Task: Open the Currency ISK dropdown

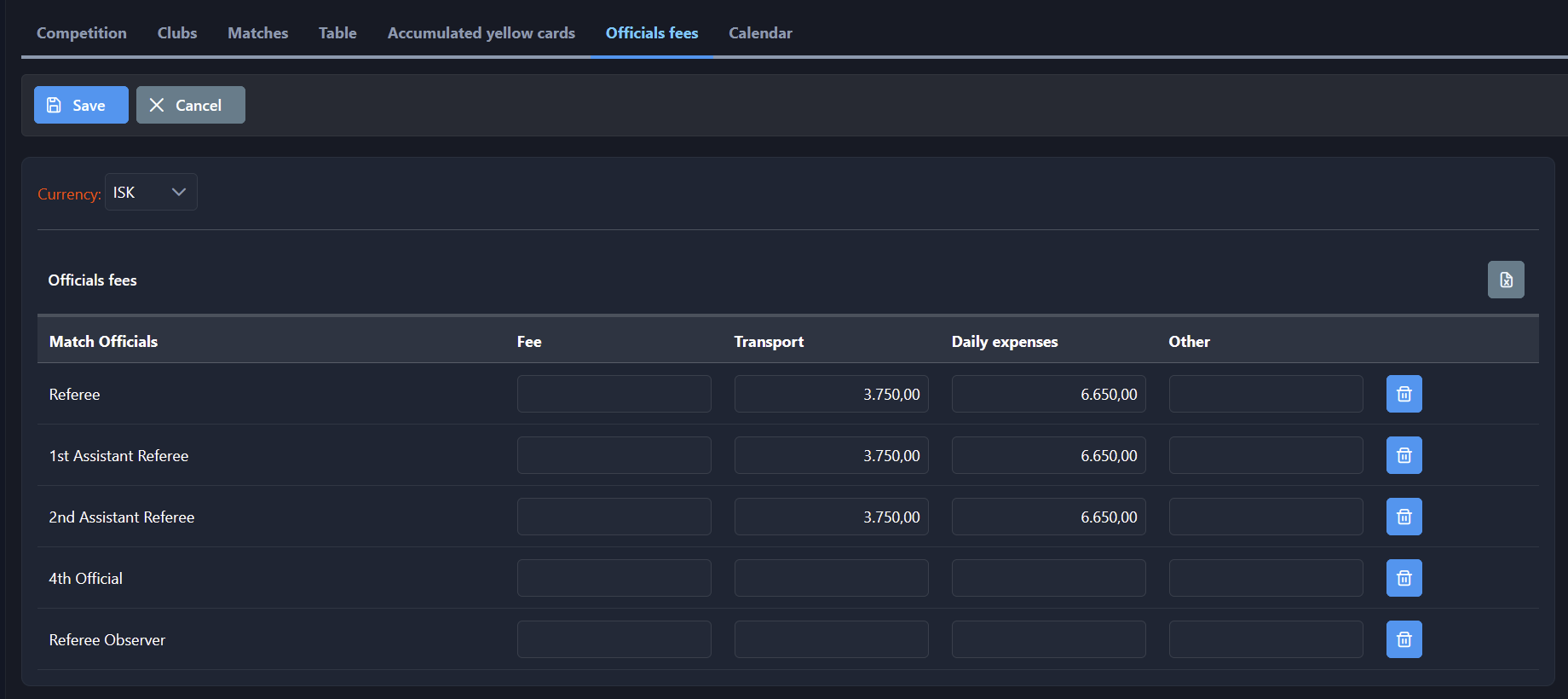Action: point(151,192)
